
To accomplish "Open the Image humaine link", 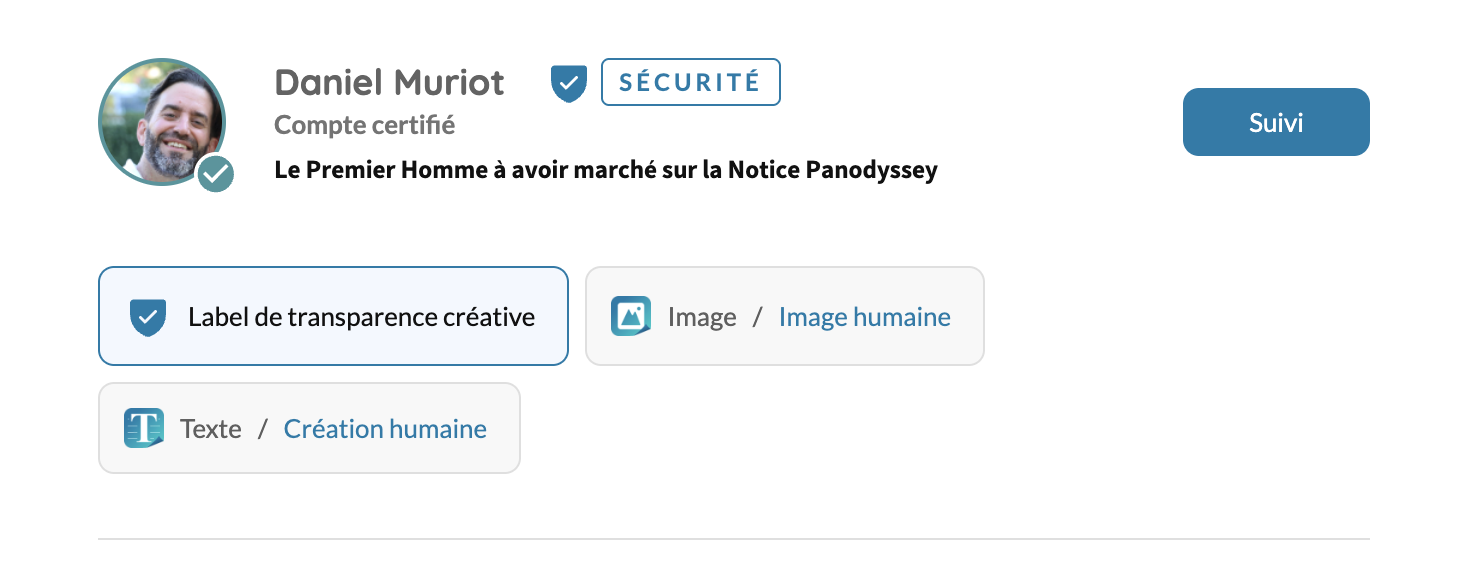I will 864,317.
